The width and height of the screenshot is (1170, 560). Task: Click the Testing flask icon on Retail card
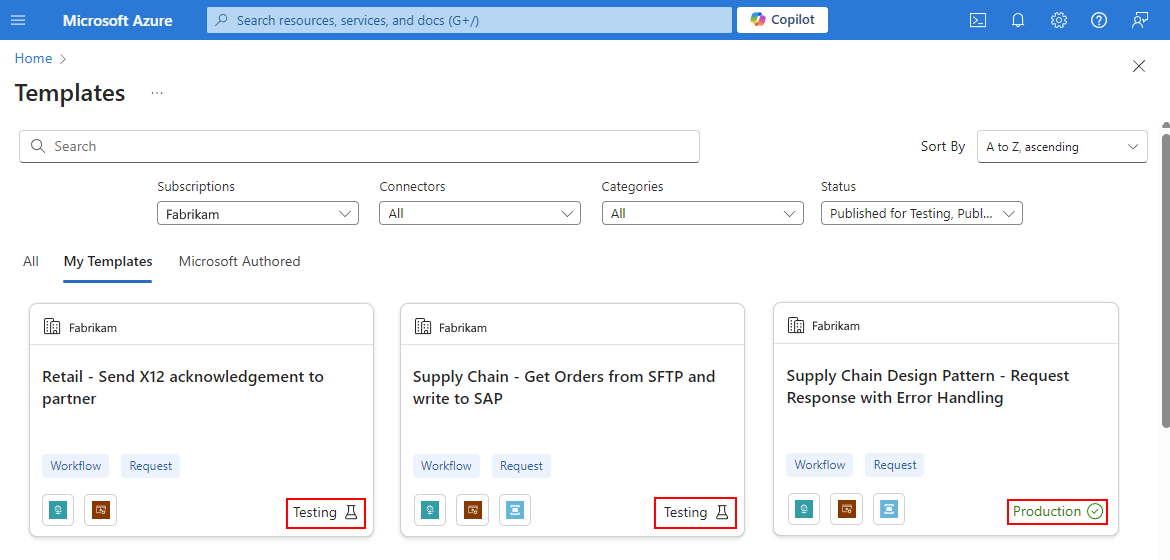(351, 512)
